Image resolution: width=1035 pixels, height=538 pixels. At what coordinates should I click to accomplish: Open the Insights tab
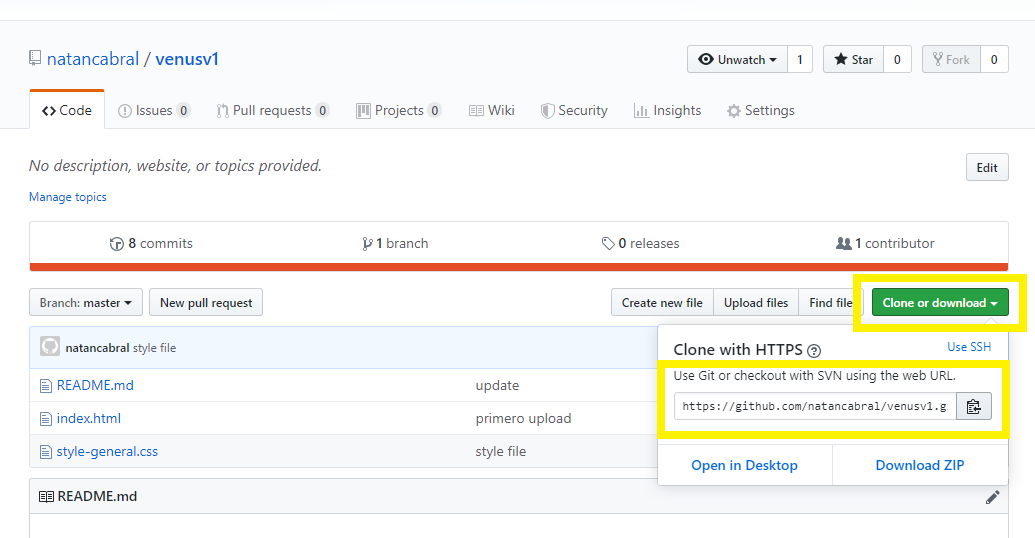pyautogui.click(x=667, y=110)
